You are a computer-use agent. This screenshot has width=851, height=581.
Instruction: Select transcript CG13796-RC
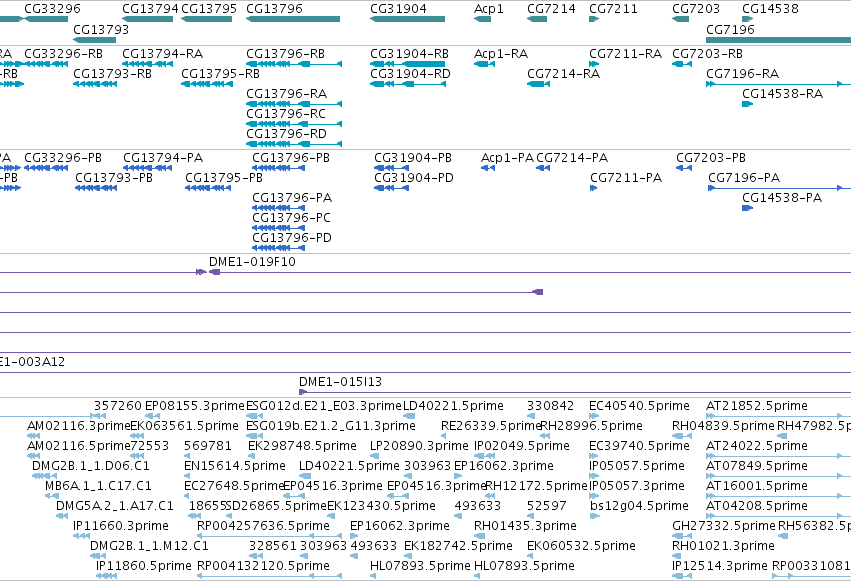(x=286, y=114)
